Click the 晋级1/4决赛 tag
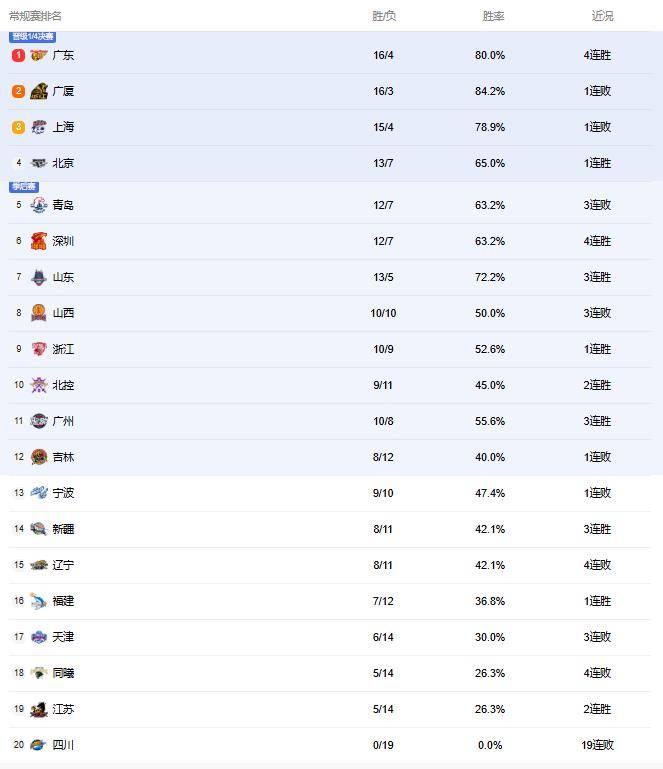The image size is (663, 769). (x=33, y=37)
